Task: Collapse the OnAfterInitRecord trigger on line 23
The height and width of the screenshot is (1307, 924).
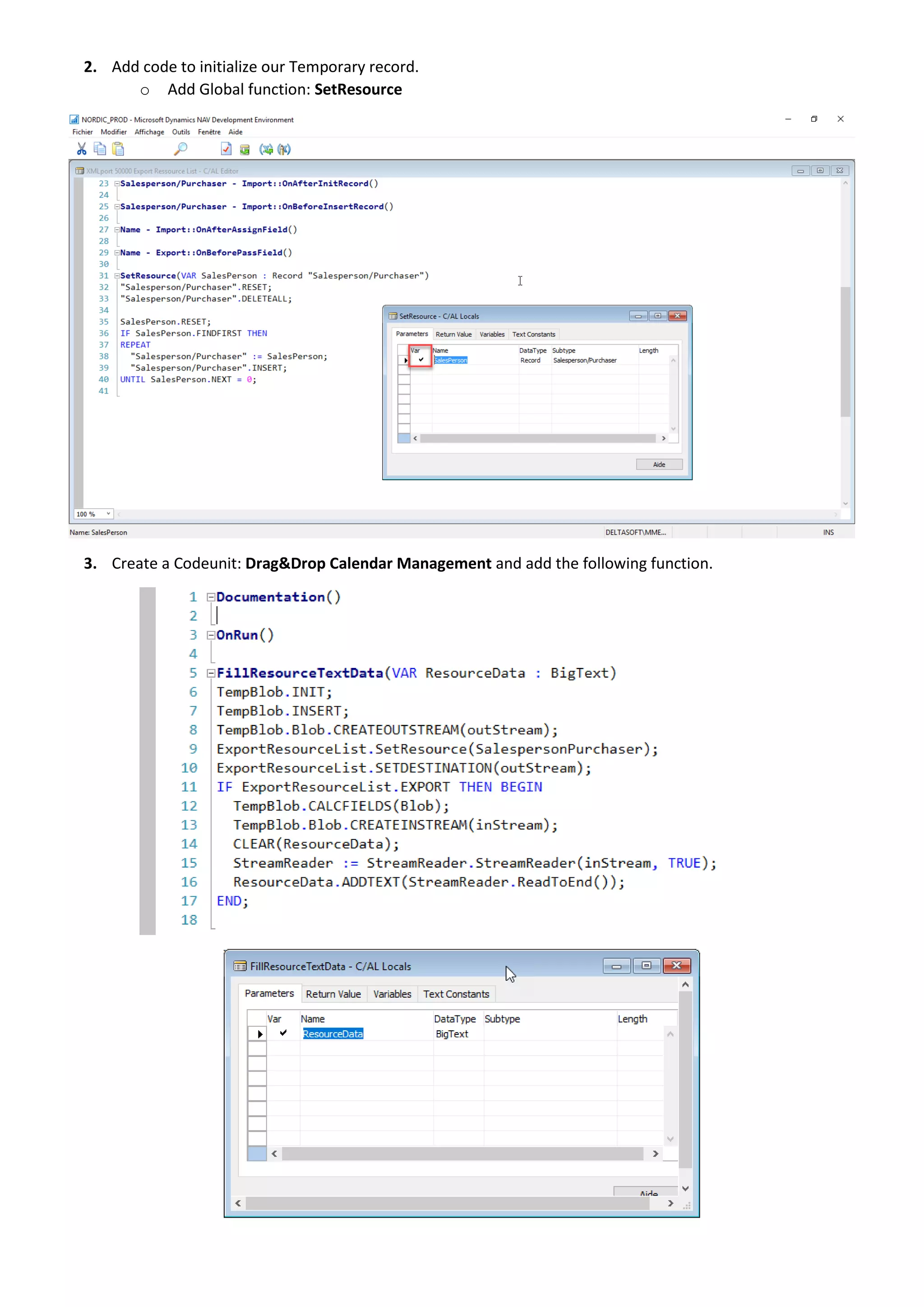Action: (117, 184)
